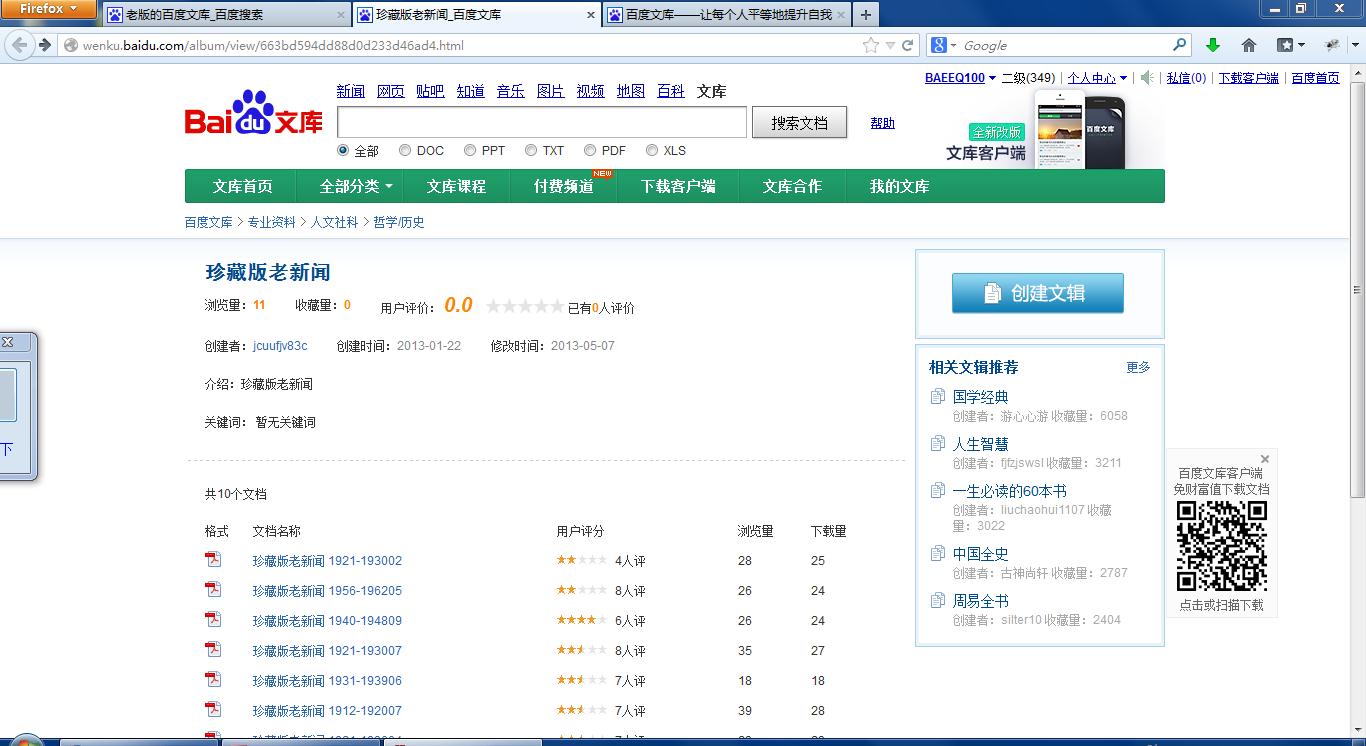The width and height of the screenshot is (1366, 746).
Task: Click the Google search magnifier icon
Action: coord(1180,45)
